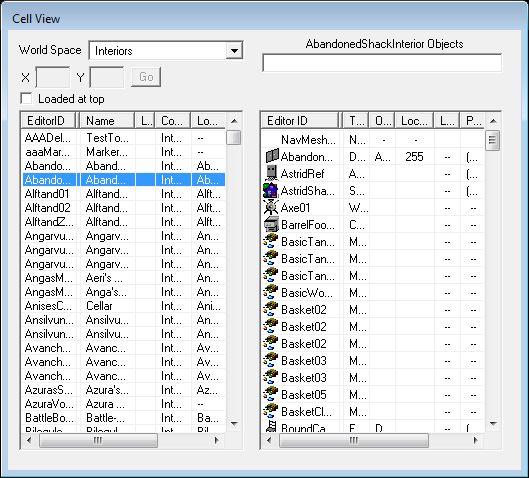Viewport: 529px width, 478px height.
Task: Select the Alftand01 cell
Action: [x=123, y=194]
